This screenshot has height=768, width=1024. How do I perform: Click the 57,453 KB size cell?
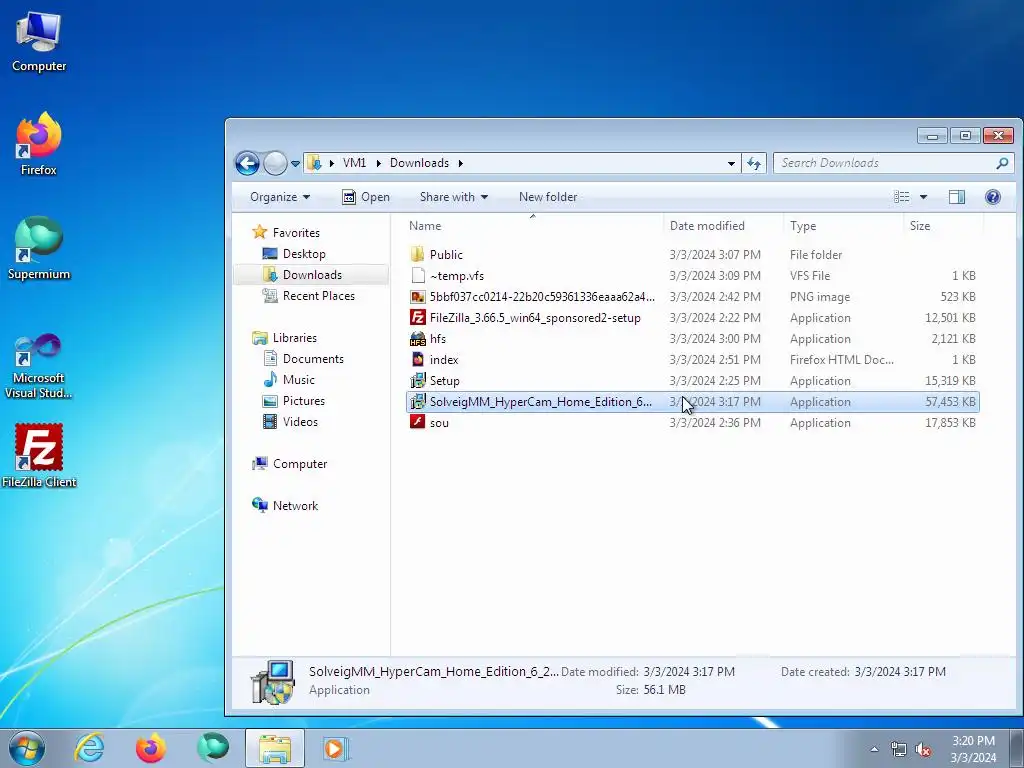(x=950, y=402)
